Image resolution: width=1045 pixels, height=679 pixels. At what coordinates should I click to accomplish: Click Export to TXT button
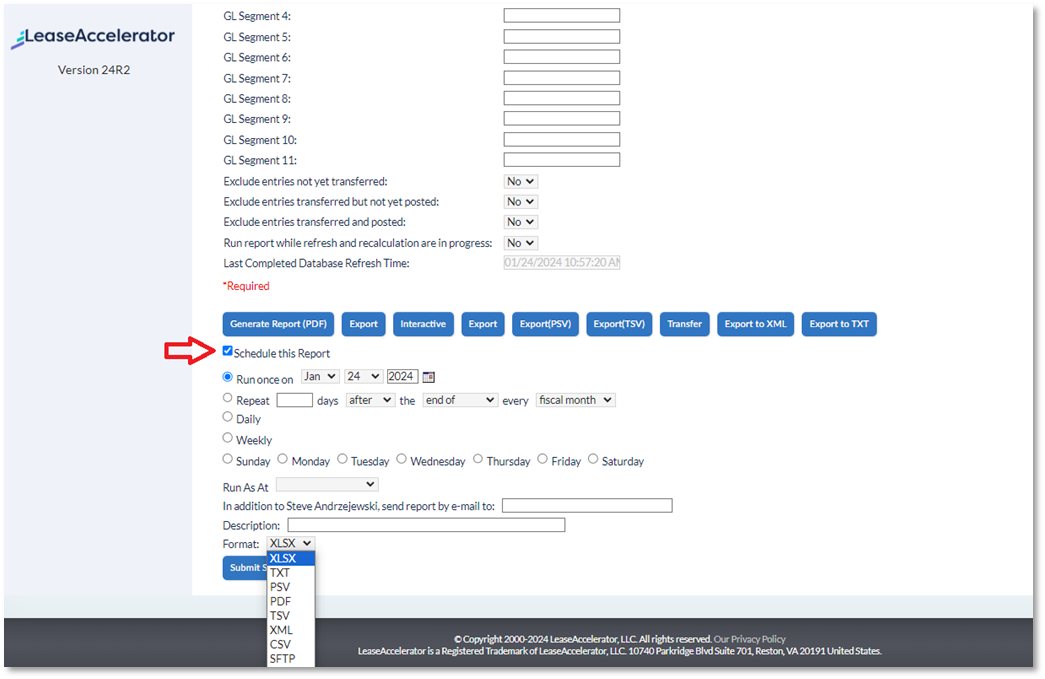pyautogui.click(x=839, y=325)
